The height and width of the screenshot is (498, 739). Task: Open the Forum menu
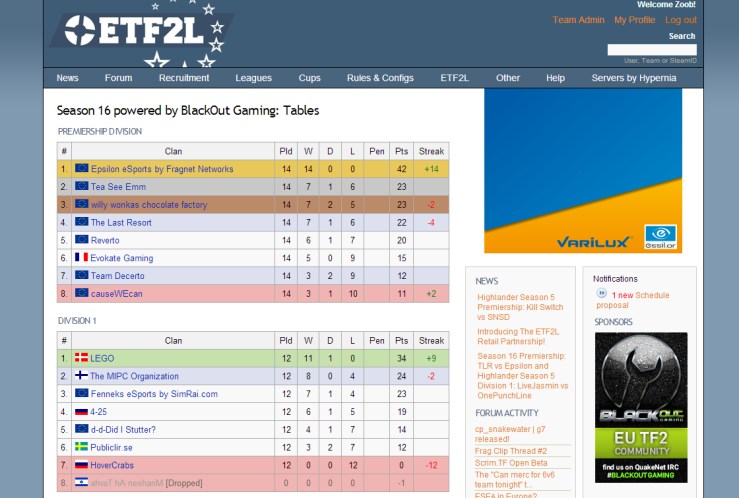[x=118, y=78]
